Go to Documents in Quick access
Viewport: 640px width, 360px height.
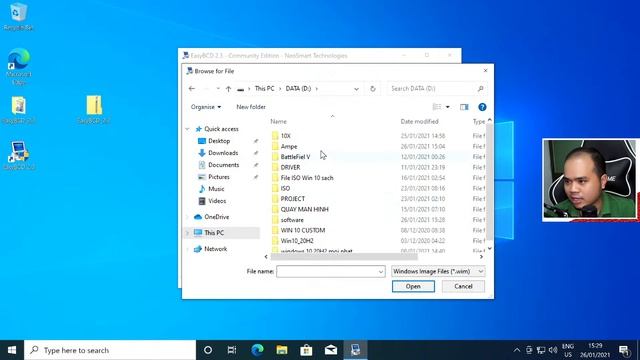point(223,165)
